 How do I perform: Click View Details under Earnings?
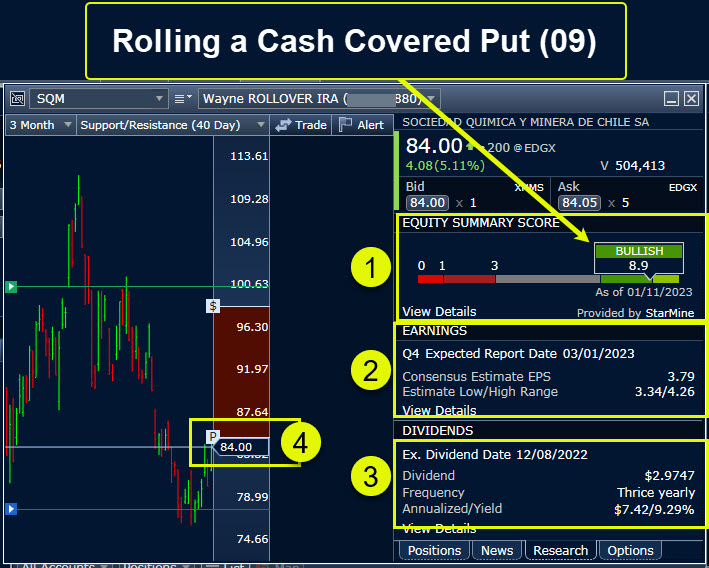click(x=439, y=410)
